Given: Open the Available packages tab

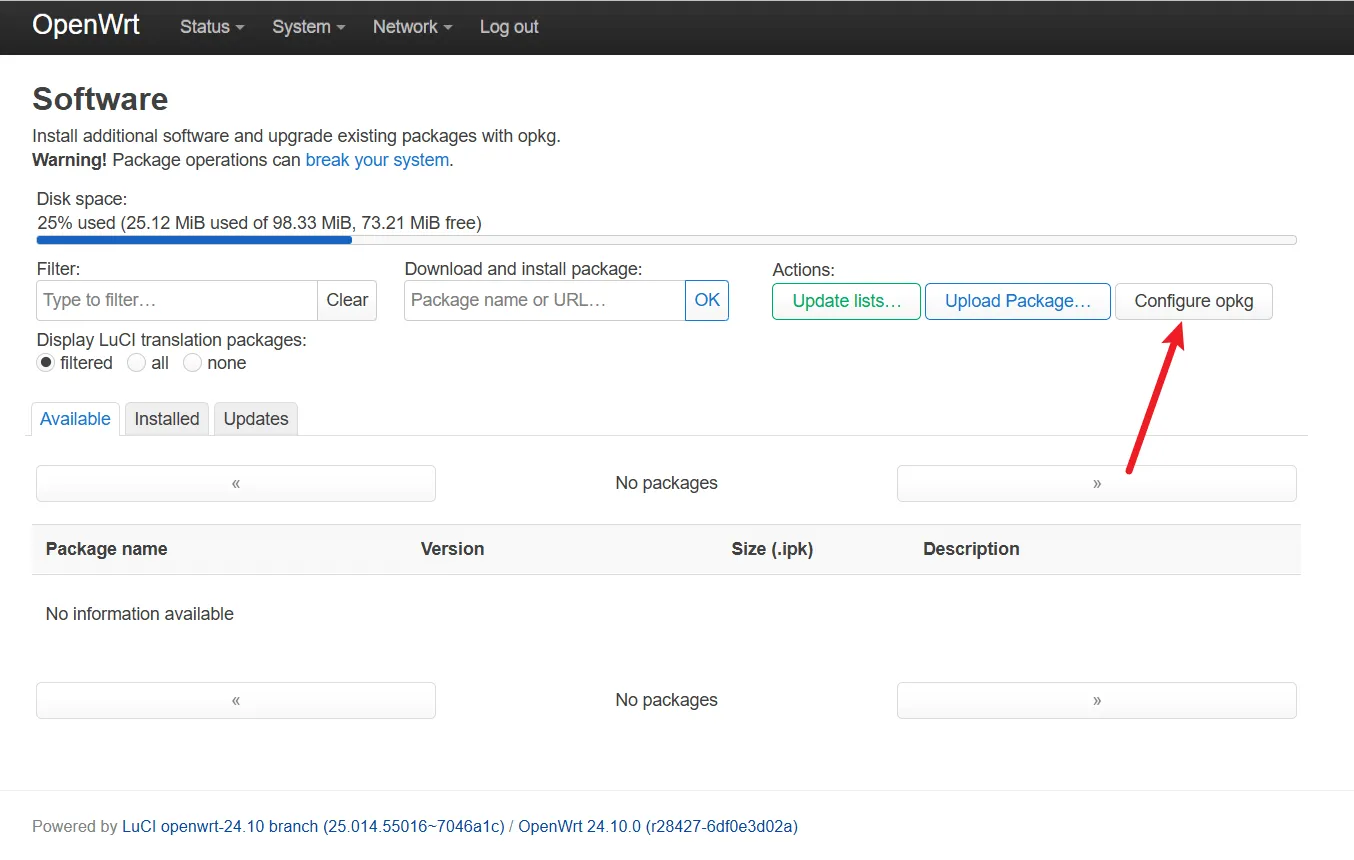Looking at the screenshot, I should [x=75, y=419].
